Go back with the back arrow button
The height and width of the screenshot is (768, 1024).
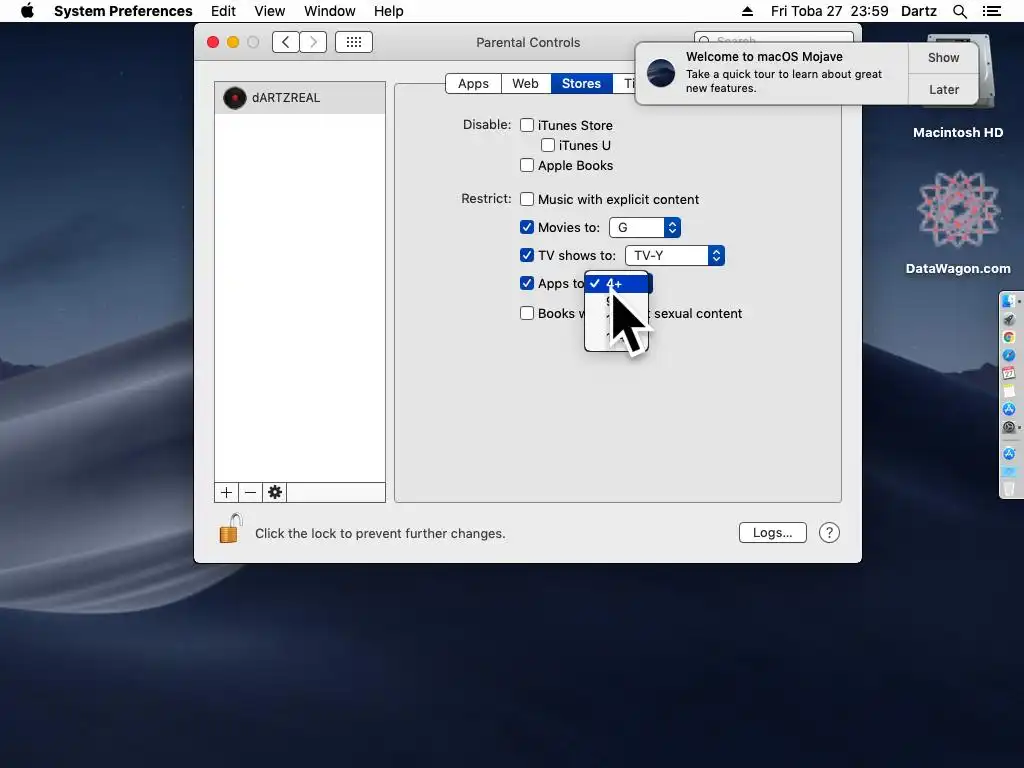click(x=285, y=42)
